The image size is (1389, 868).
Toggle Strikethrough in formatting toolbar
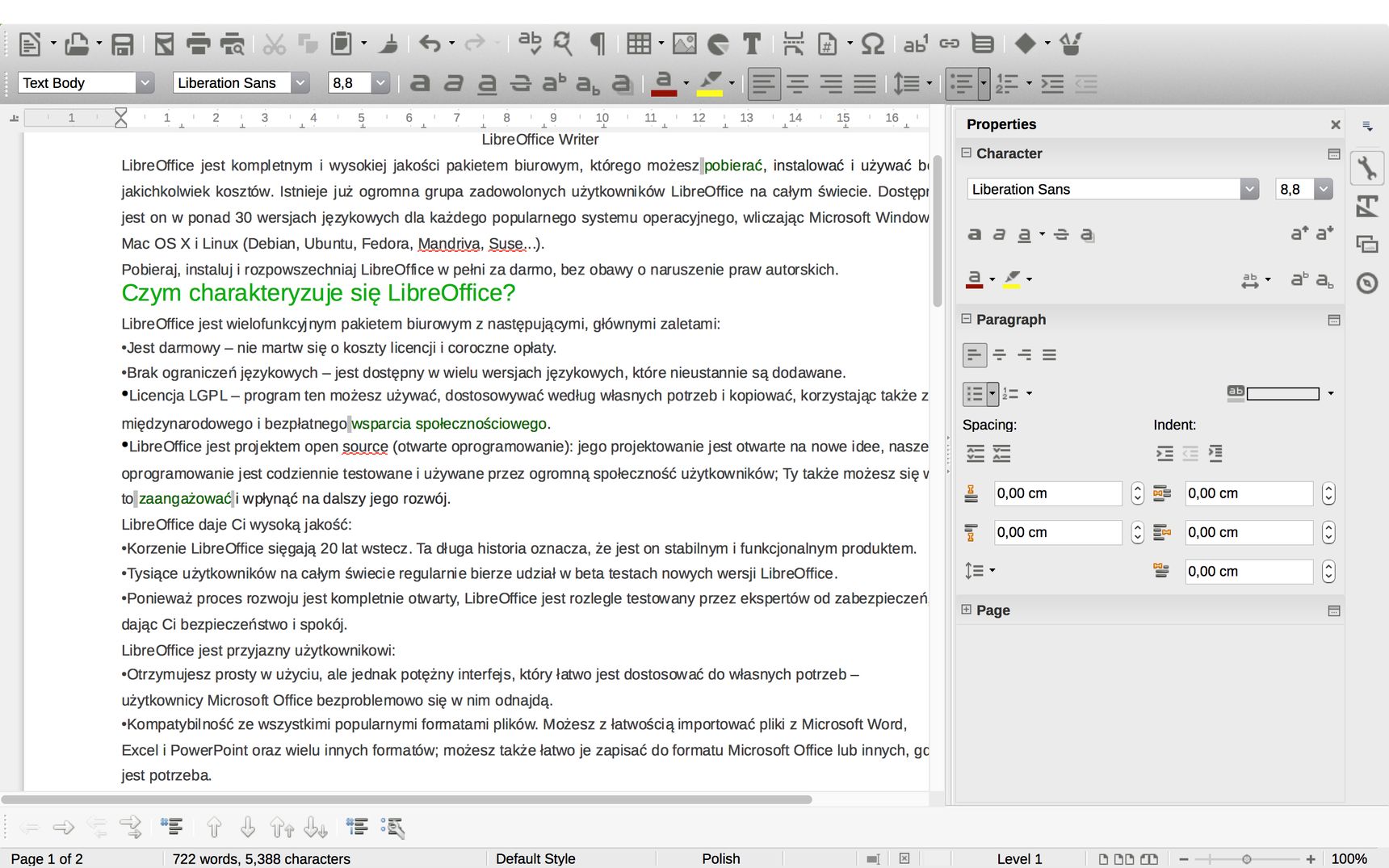coord(521,83)
